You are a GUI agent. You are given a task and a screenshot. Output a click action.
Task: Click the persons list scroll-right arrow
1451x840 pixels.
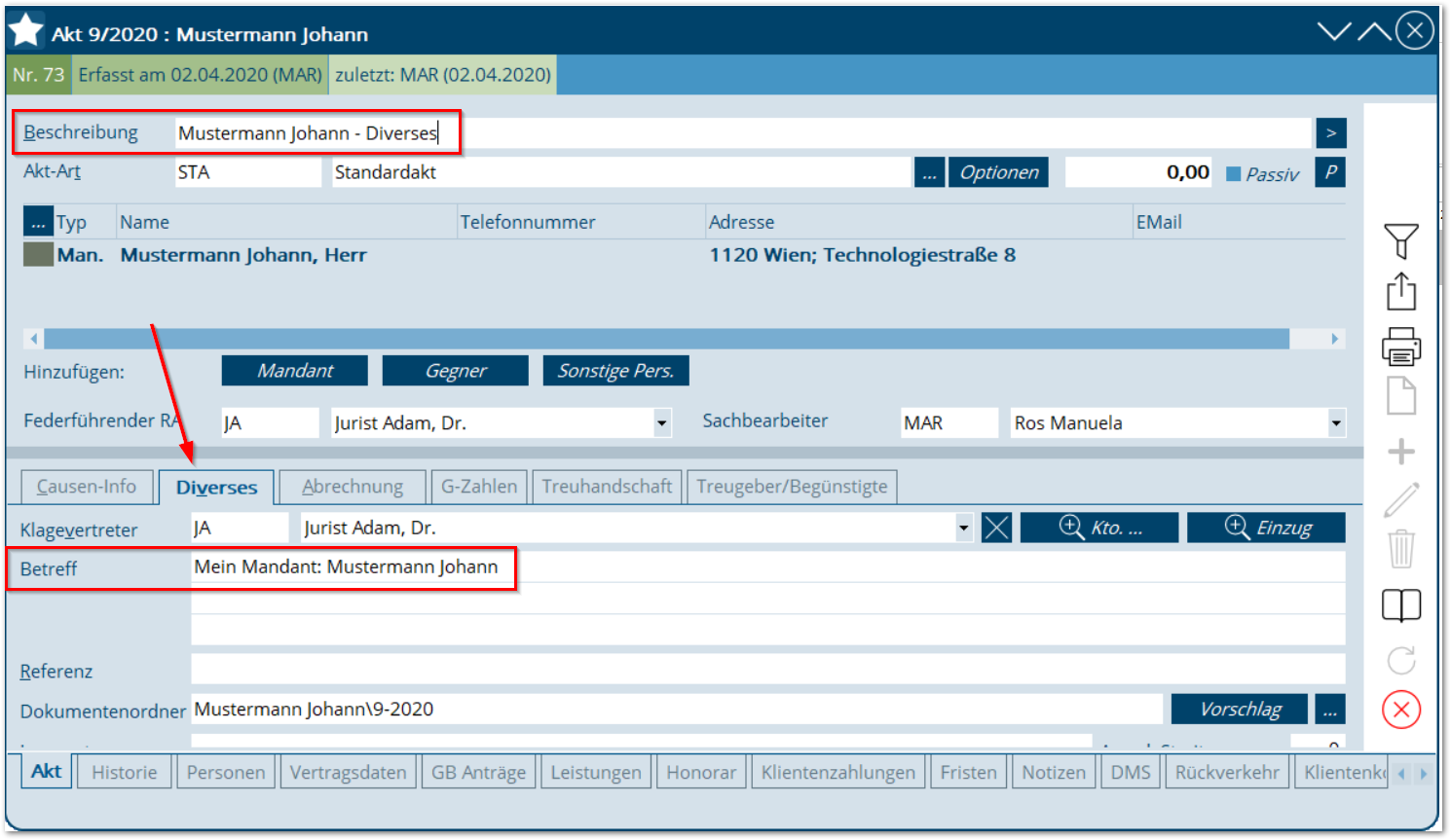(1335, 339)
